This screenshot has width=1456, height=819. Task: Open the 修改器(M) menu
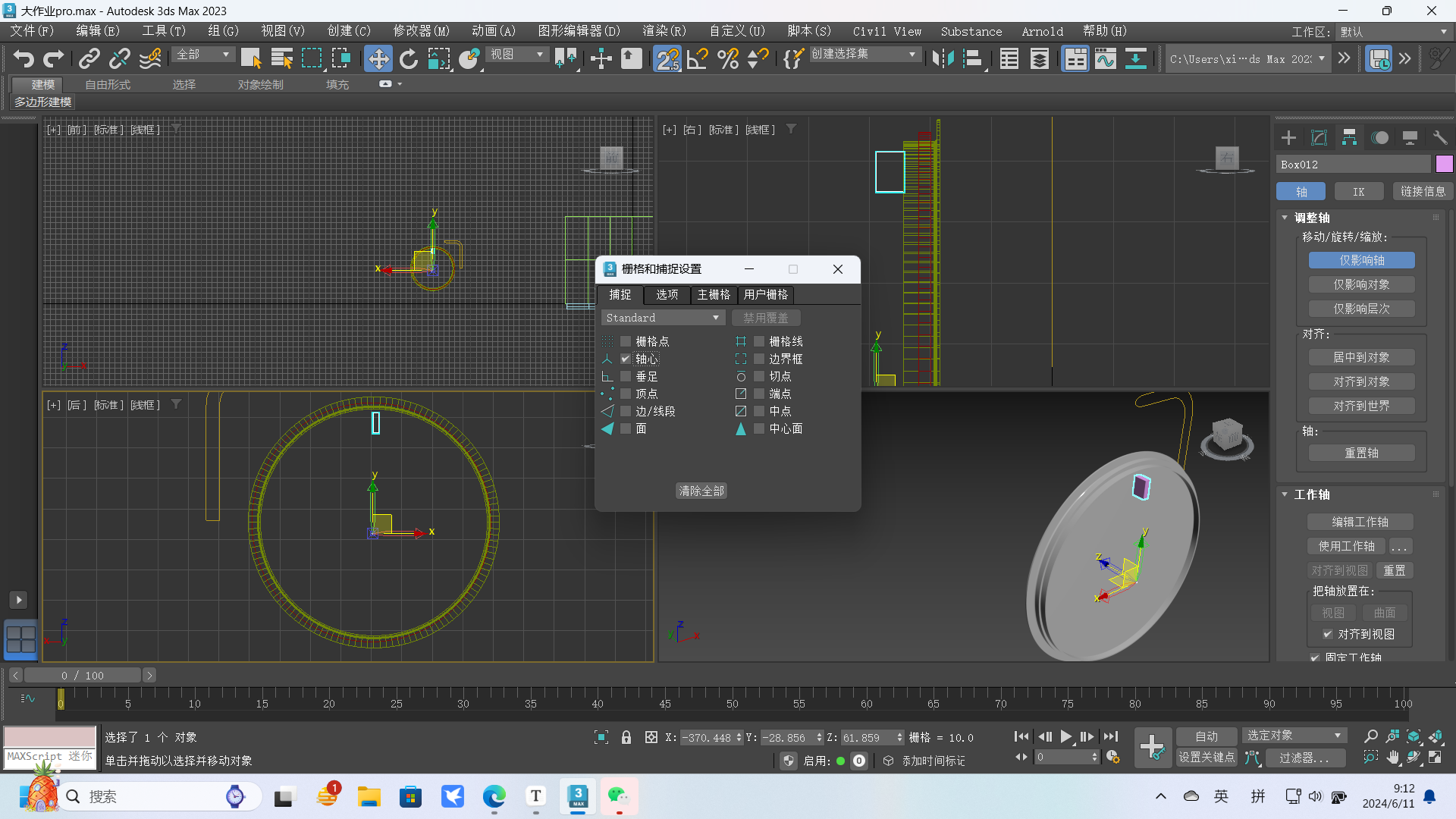(x=421, y=31)
